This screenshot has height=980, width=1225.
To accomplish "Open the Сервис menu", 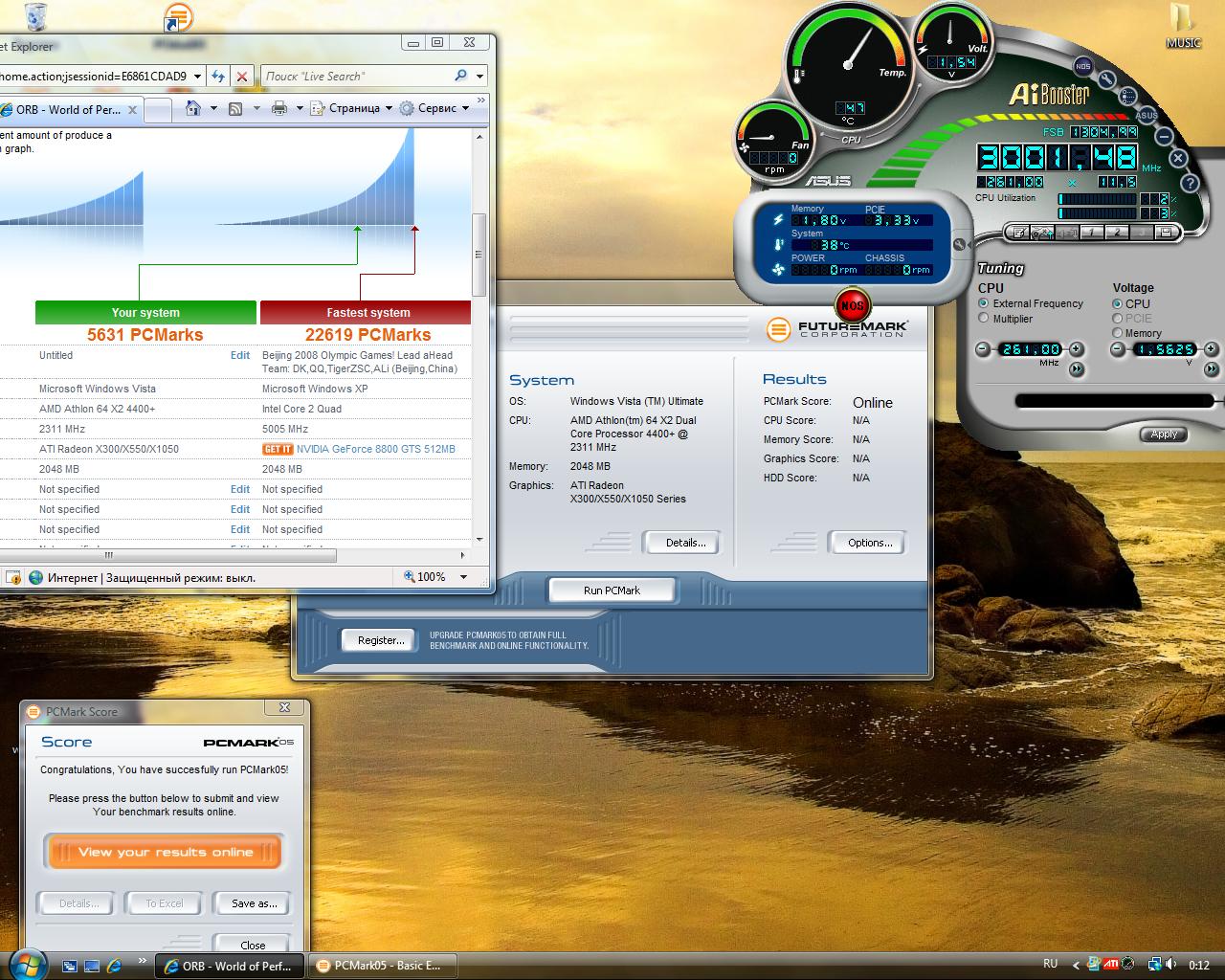I will (435, 108).
